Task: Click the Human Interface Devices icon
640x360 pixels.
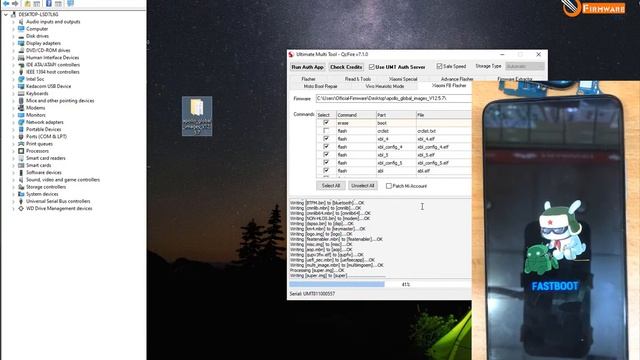Action: 21,58
